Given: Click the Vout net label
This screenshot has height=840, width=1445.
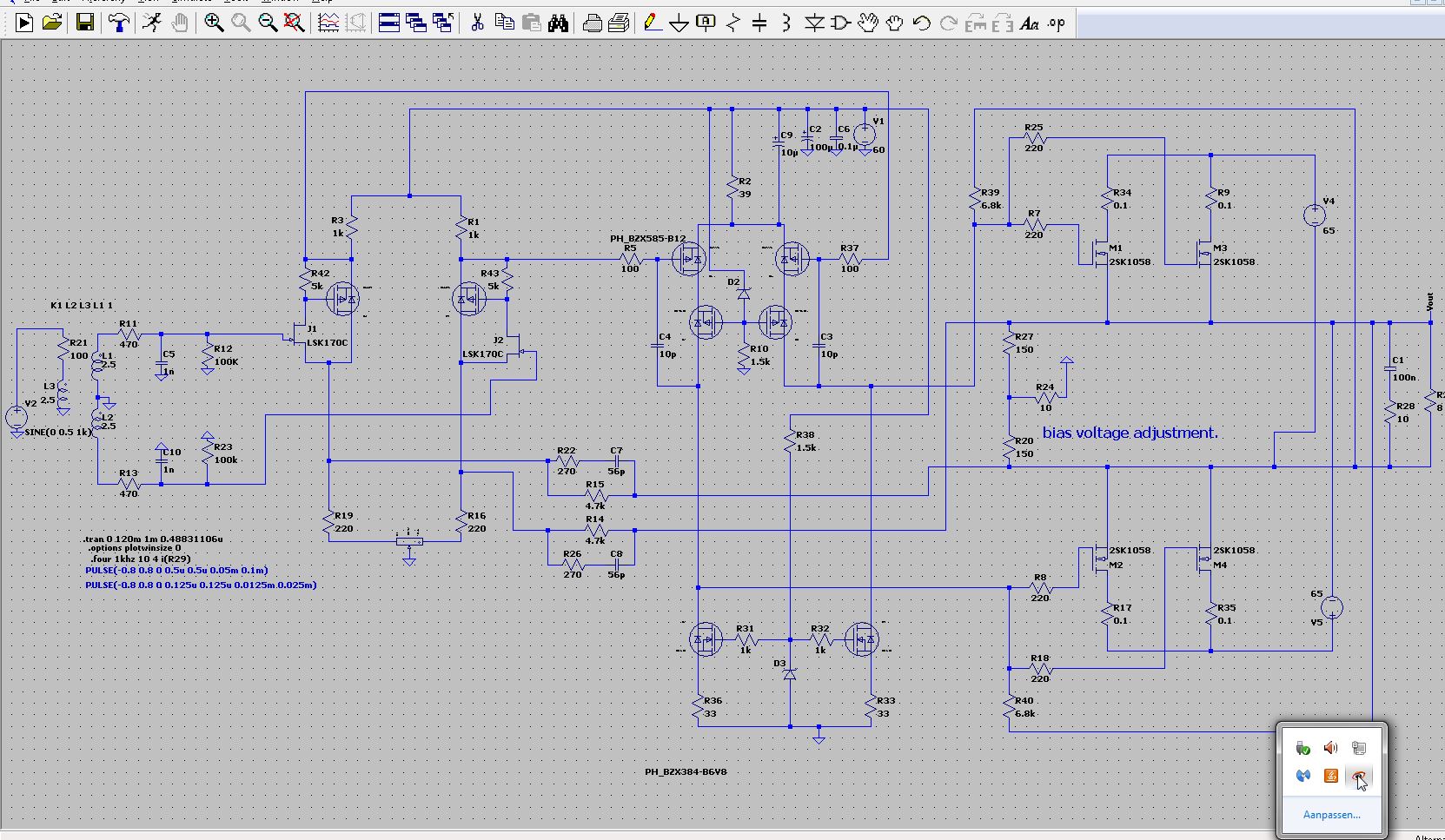Looking at the screenshot, I should coord(1430,302).
